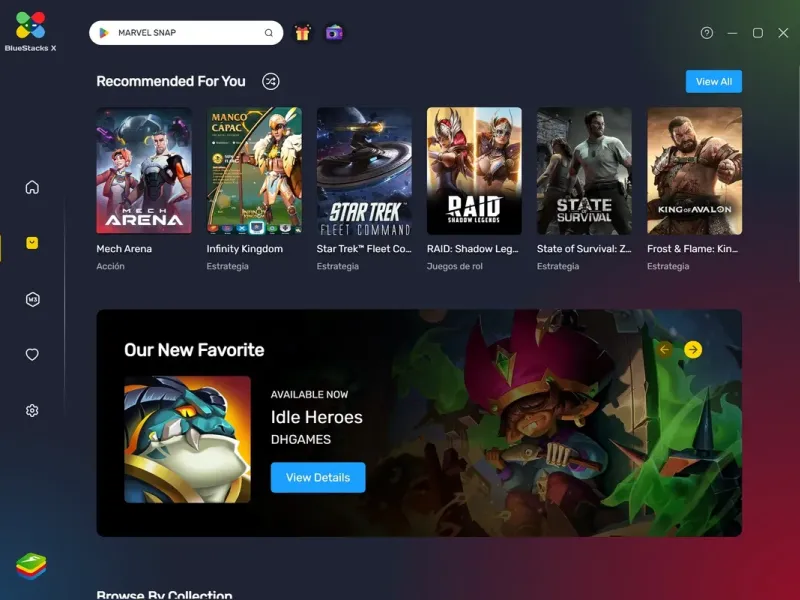The width and height of the screenshot is (800, 600).
Task: Click the Google Play icon in search bar
Action: [x=104, y=33]
